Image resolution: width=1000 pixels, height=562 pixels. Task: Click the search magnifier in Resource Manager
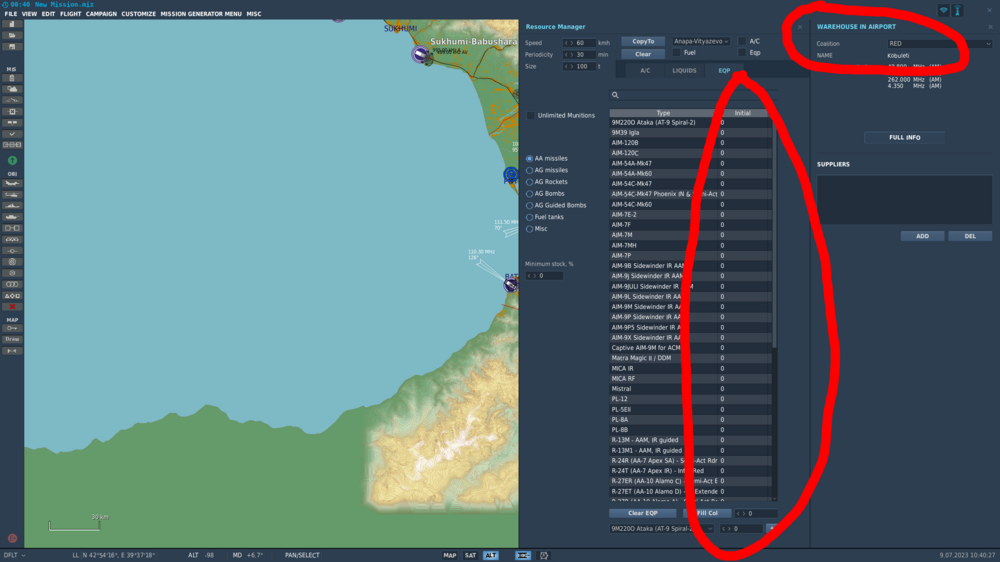(615, 95)
